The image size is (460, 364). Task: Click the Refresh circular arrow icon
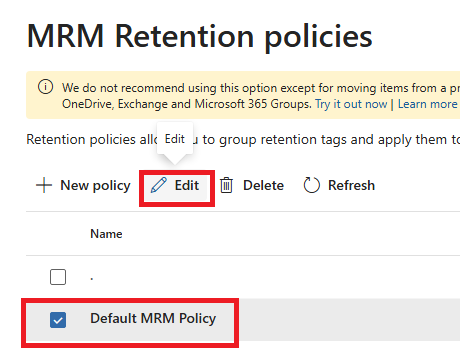tap(312, 185)
